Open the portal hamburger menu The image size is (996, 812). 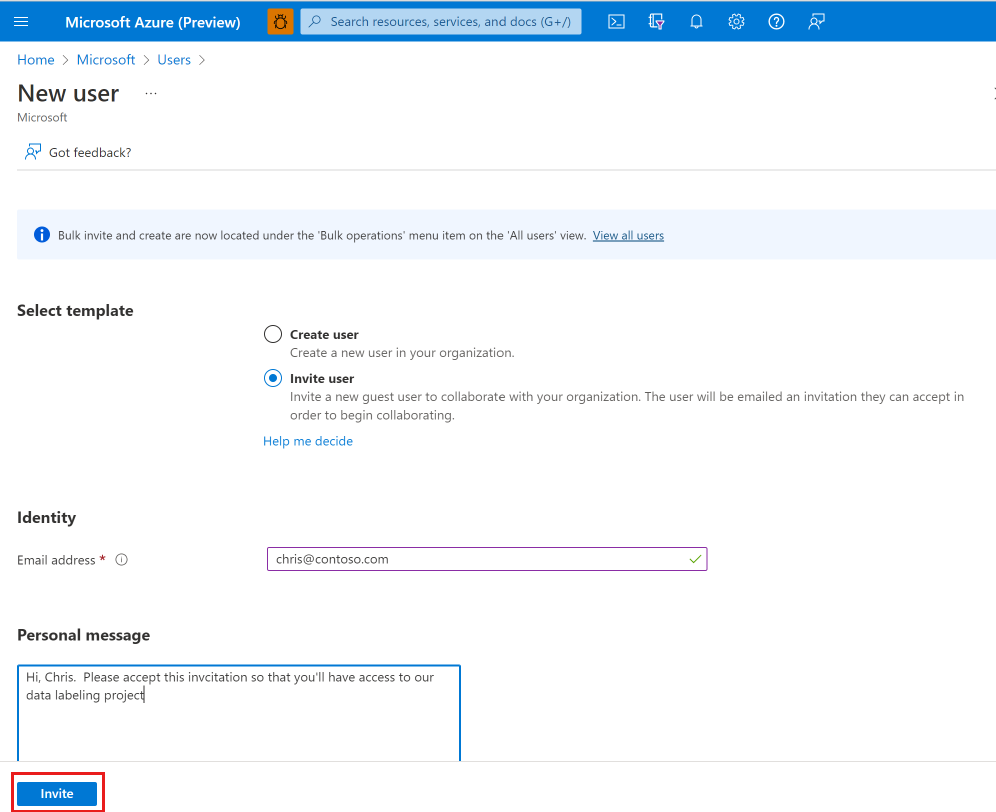21,21
